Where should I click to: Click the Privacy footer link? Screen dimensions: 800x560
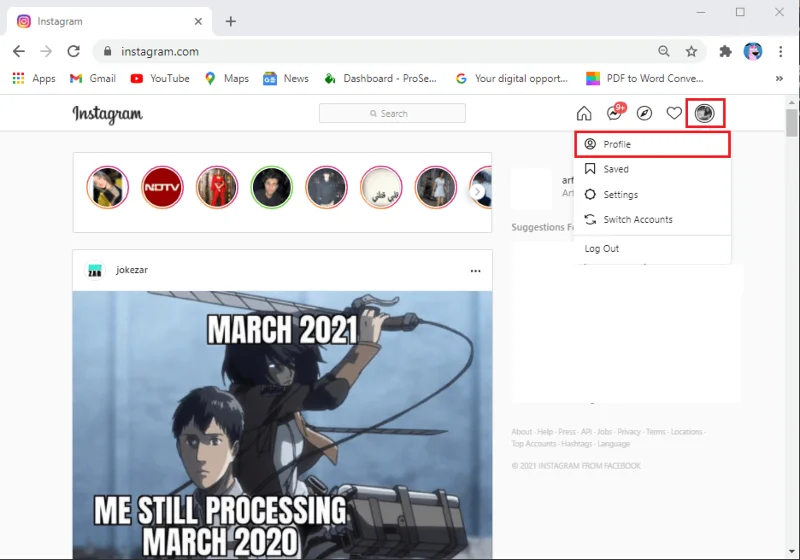pyautogui.click(x=629, y=431)
